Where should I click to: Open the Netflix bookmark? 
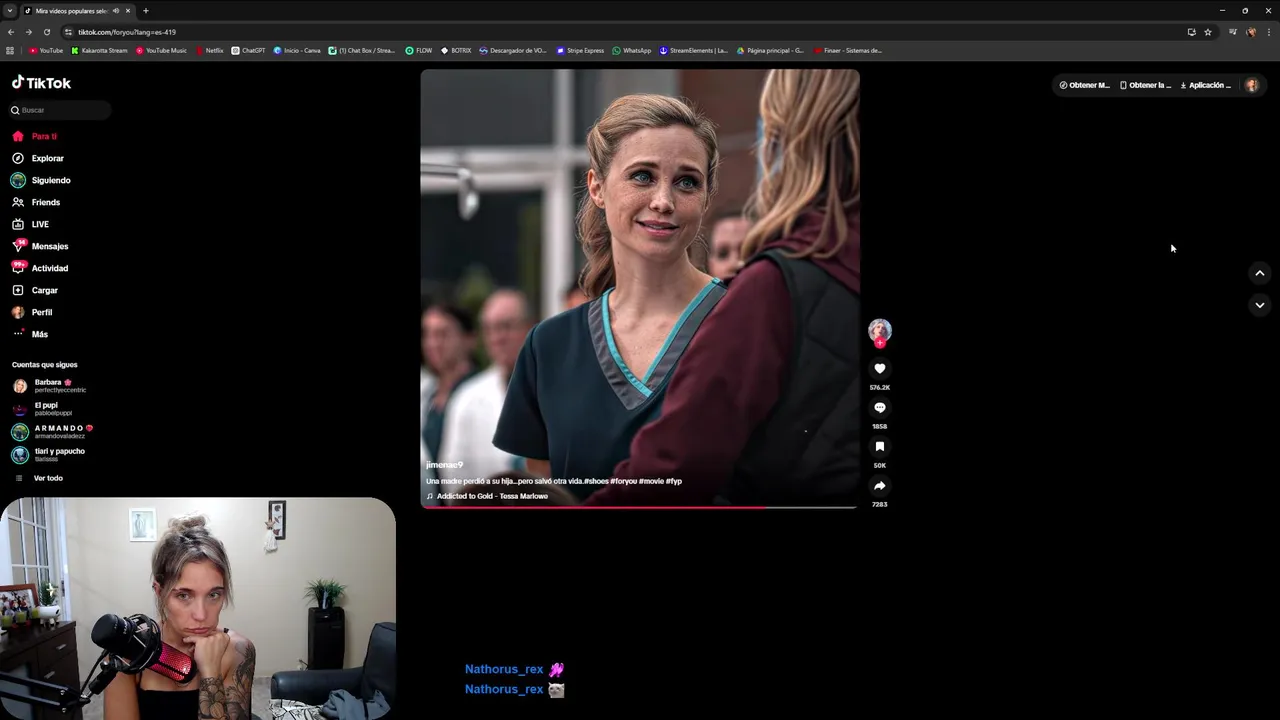pyautogui.click(x=210, y=51)
